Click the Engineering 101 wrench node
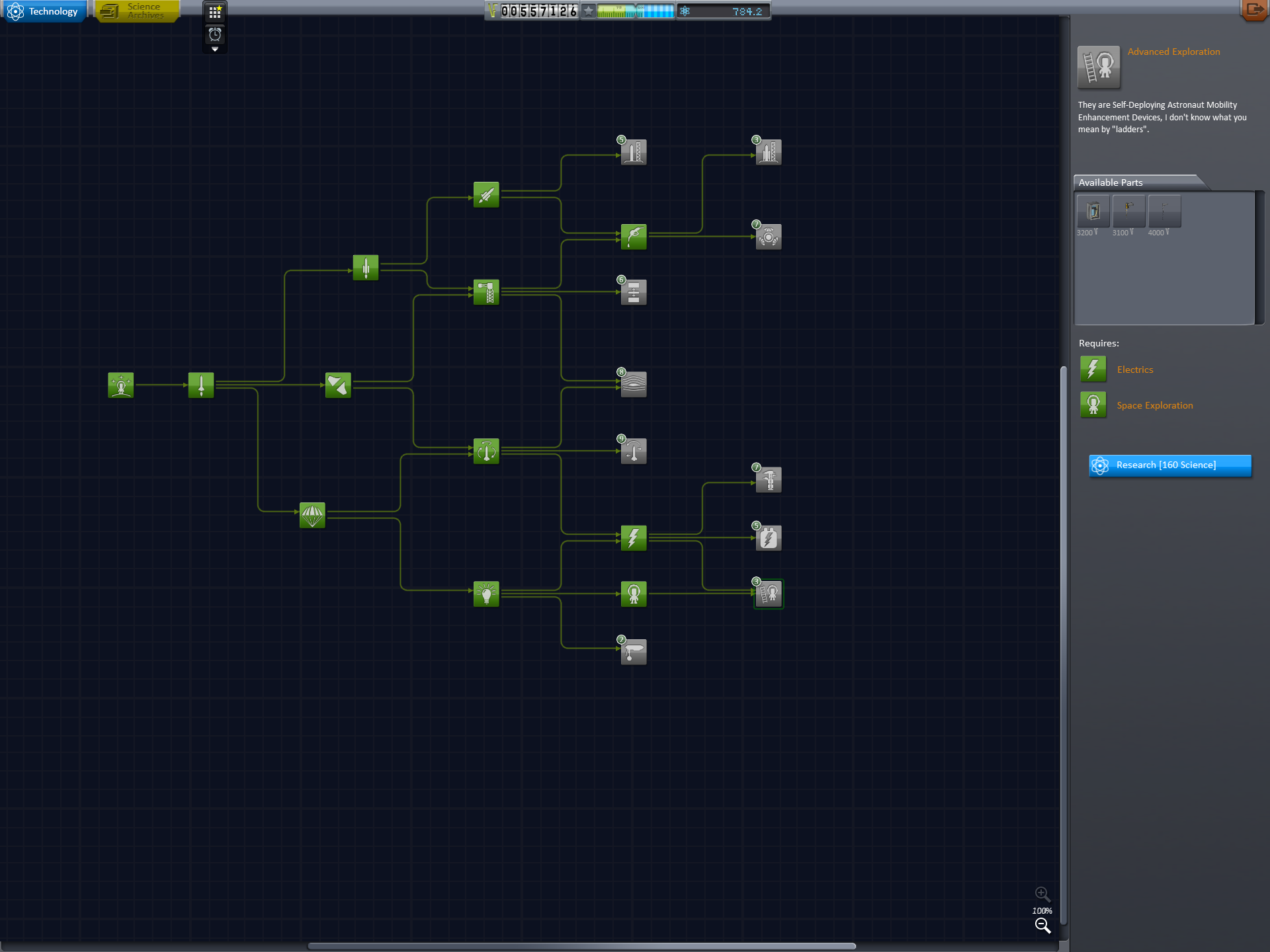This screenshot has width=1270, height=952. [338, 385]
